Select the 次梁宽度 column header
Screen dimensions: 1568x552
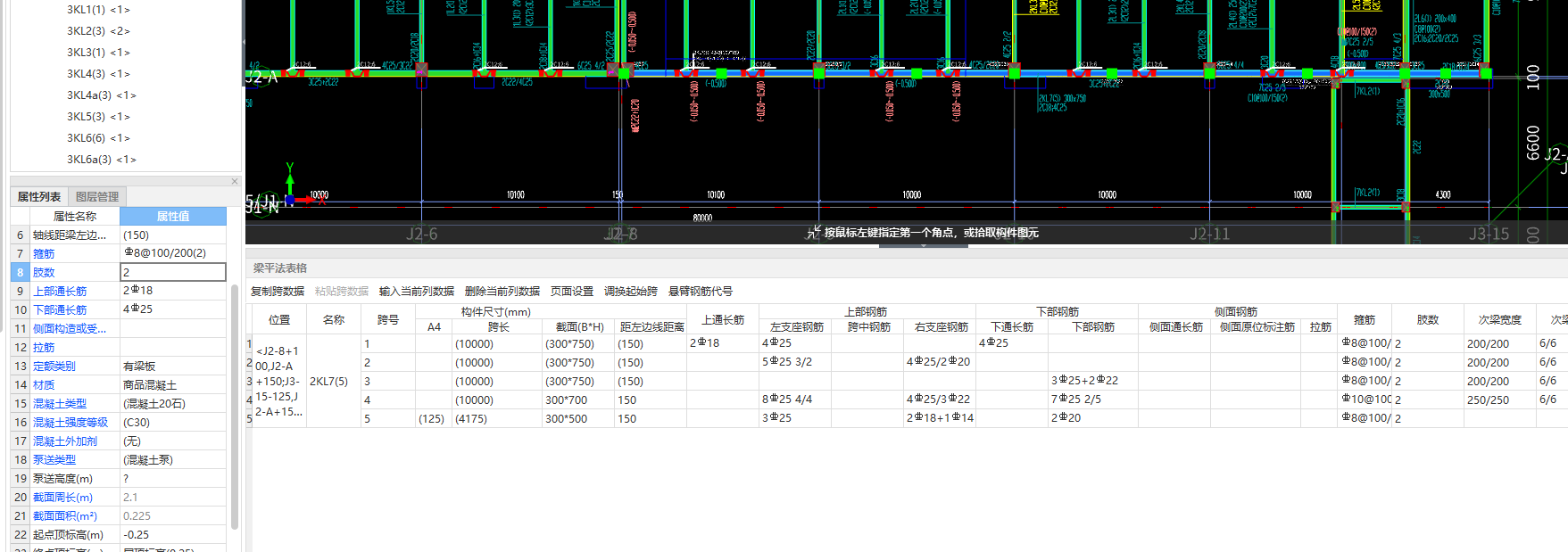pos(1499,319)
